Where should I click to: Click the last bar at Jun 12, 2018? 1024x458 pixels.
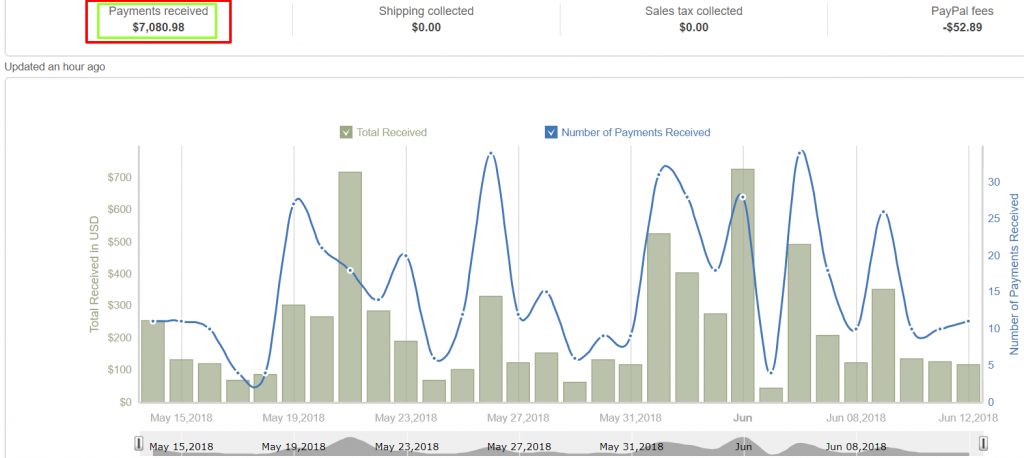[967, 382]
